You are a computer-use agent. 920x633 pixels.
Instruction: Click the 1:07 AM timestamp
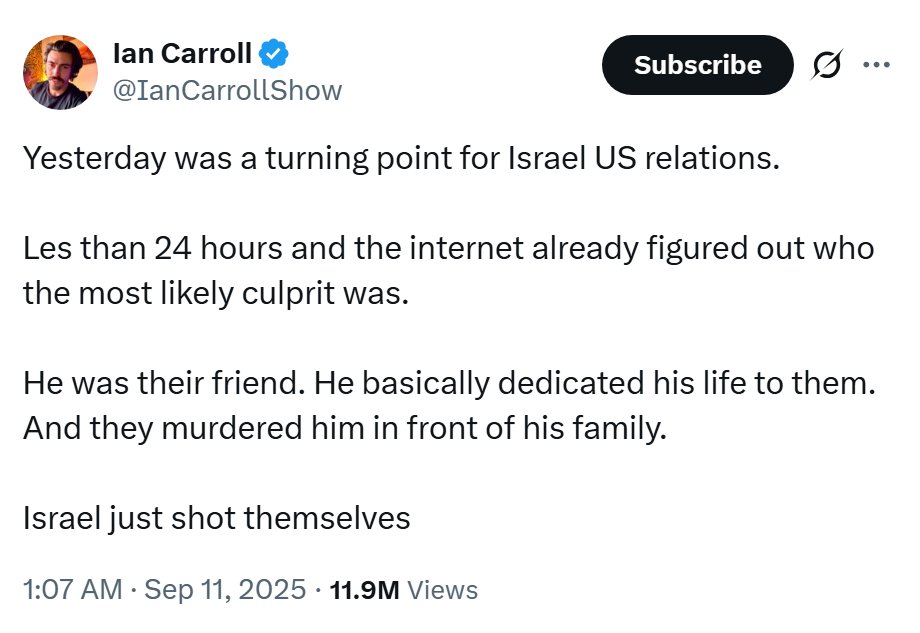(72, 590)
